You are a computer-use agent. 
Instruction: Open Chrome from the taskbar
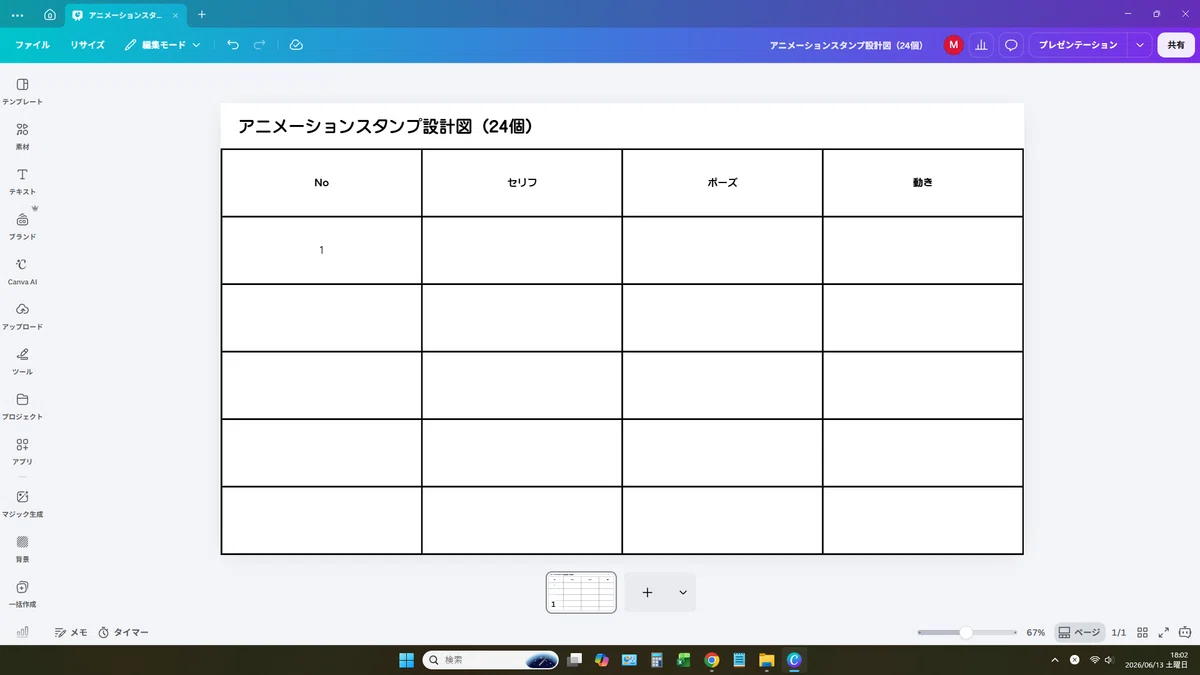[712, 660]
